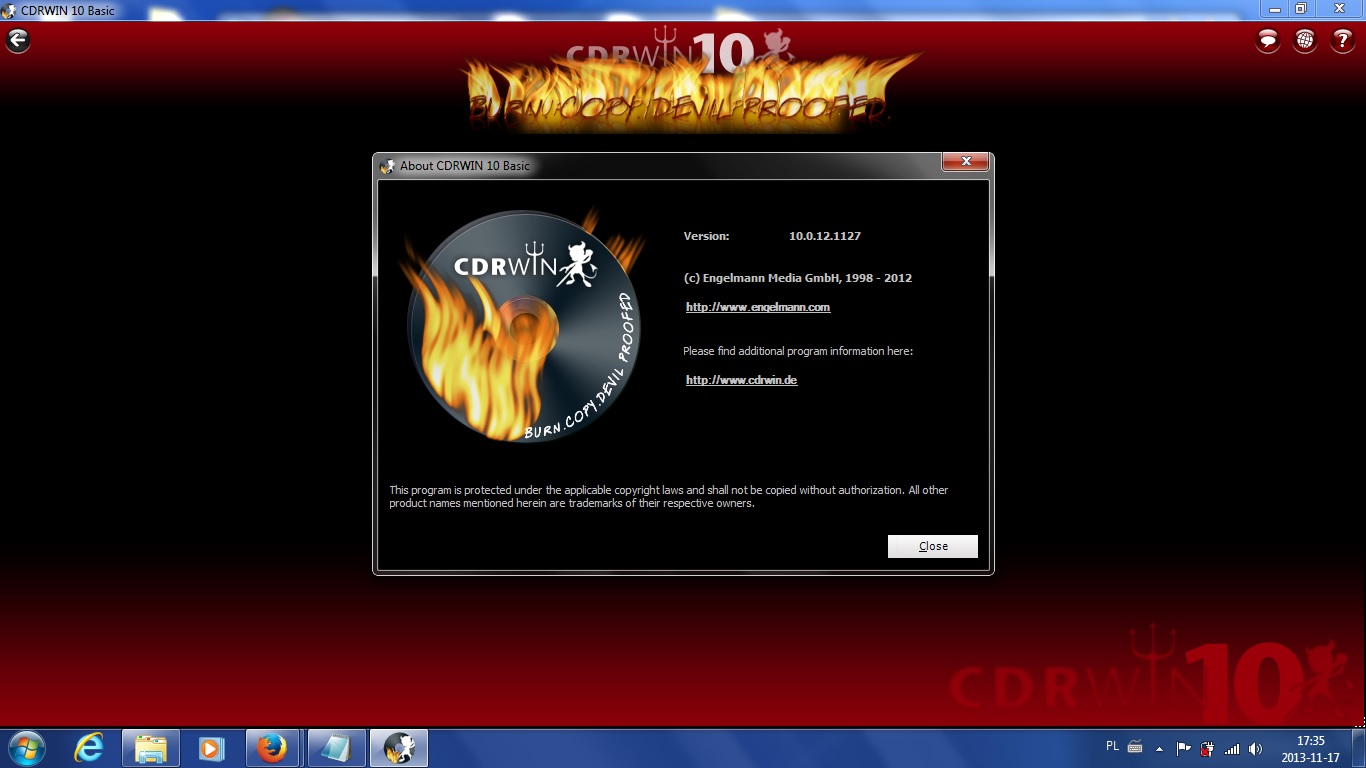Go back with the arrow icon
Image resolution: width=1366 pixels, height=768 pixels.
(18, 40)
